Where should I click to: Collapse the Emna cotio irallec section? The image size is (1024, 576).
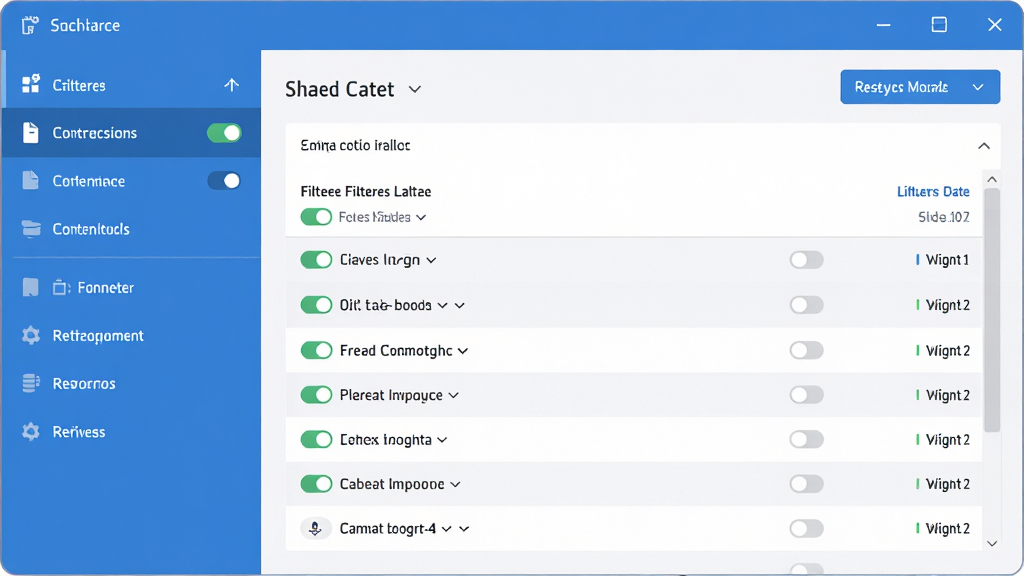pyautogui.click(x=984, y=146)
